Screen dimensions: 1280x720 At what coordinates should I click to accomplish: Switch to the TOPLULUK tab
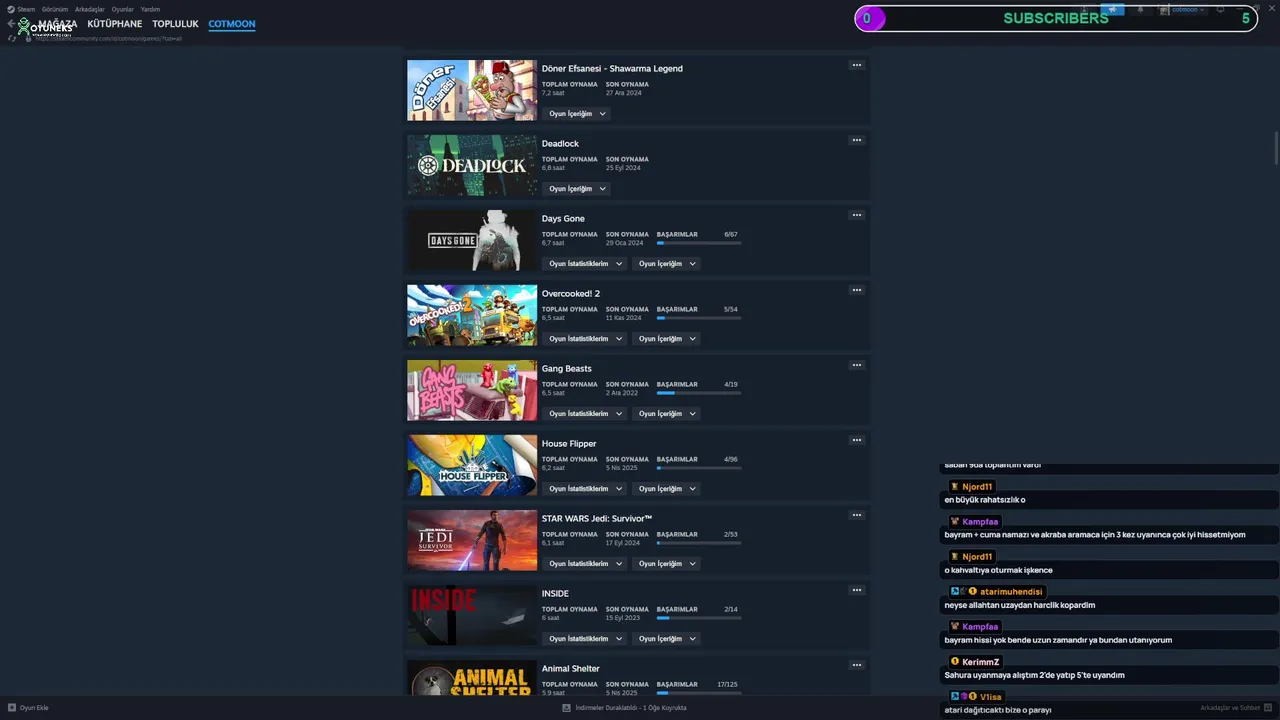tap(175, 24)
